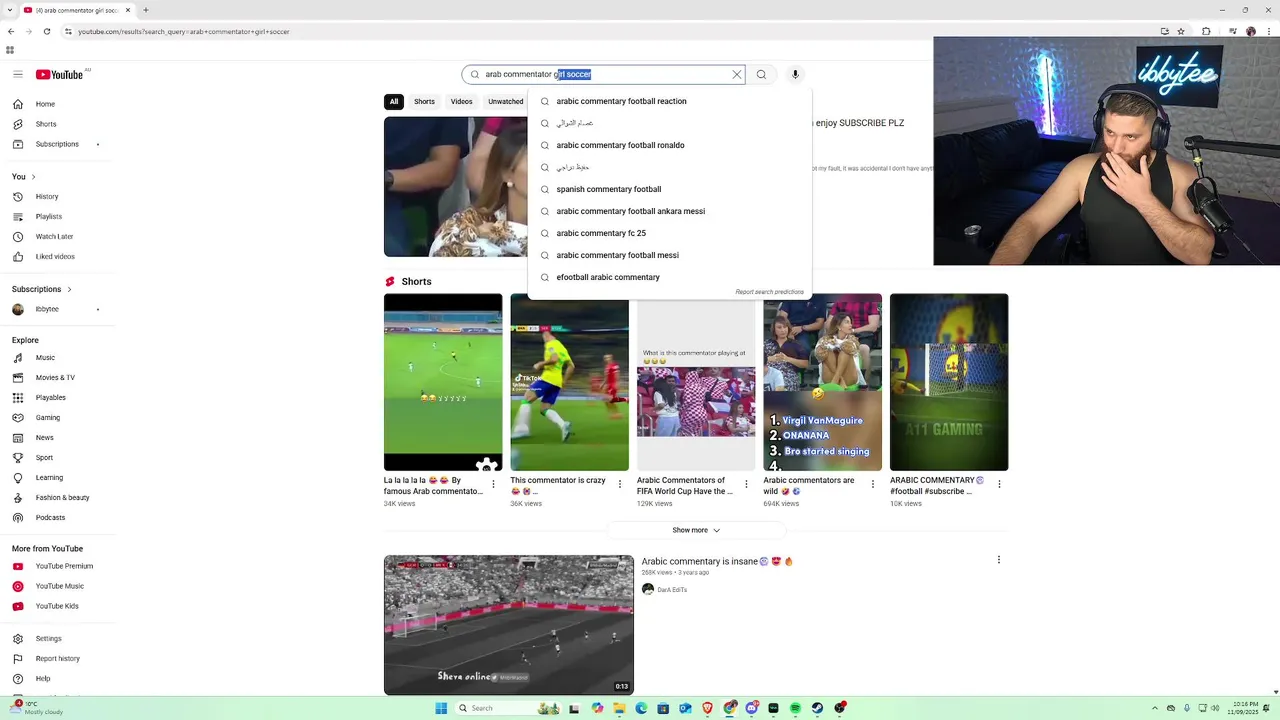Open options for 'ARABIC COMMENTARY' Short
The image size is (1280, 720).
[x=999, y=484]
